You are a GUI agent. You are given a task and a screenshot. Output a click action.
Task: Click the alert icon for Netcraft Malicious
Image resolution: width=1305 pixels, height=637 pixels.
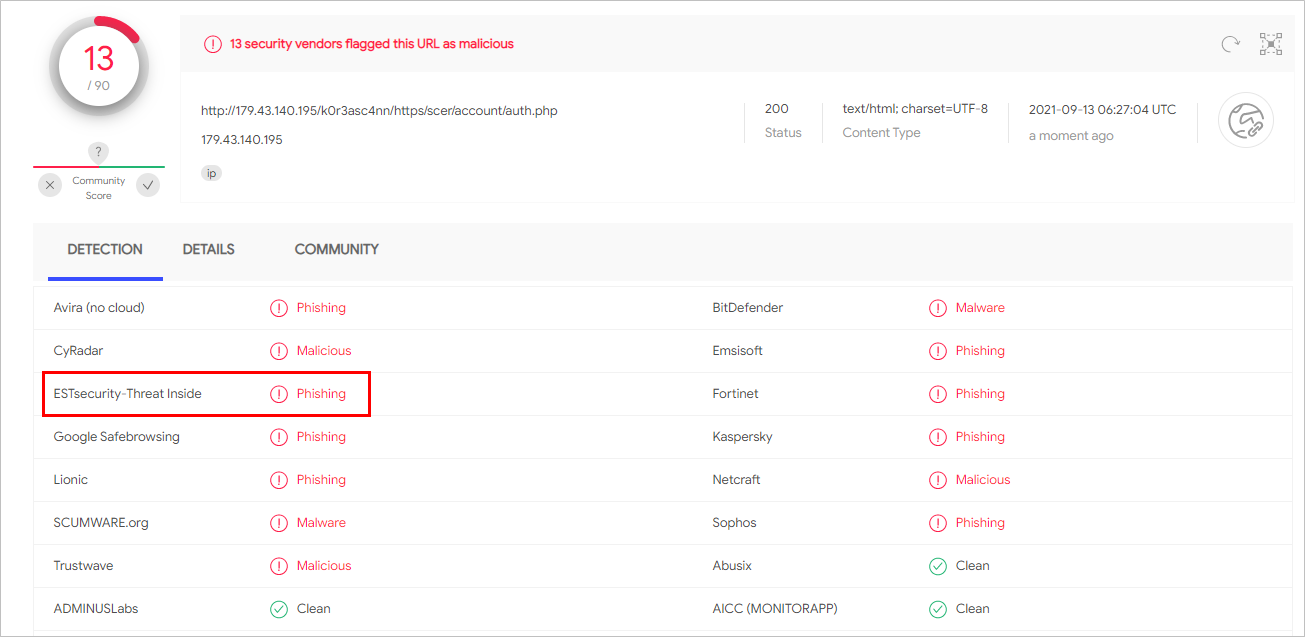coord(938,480)
